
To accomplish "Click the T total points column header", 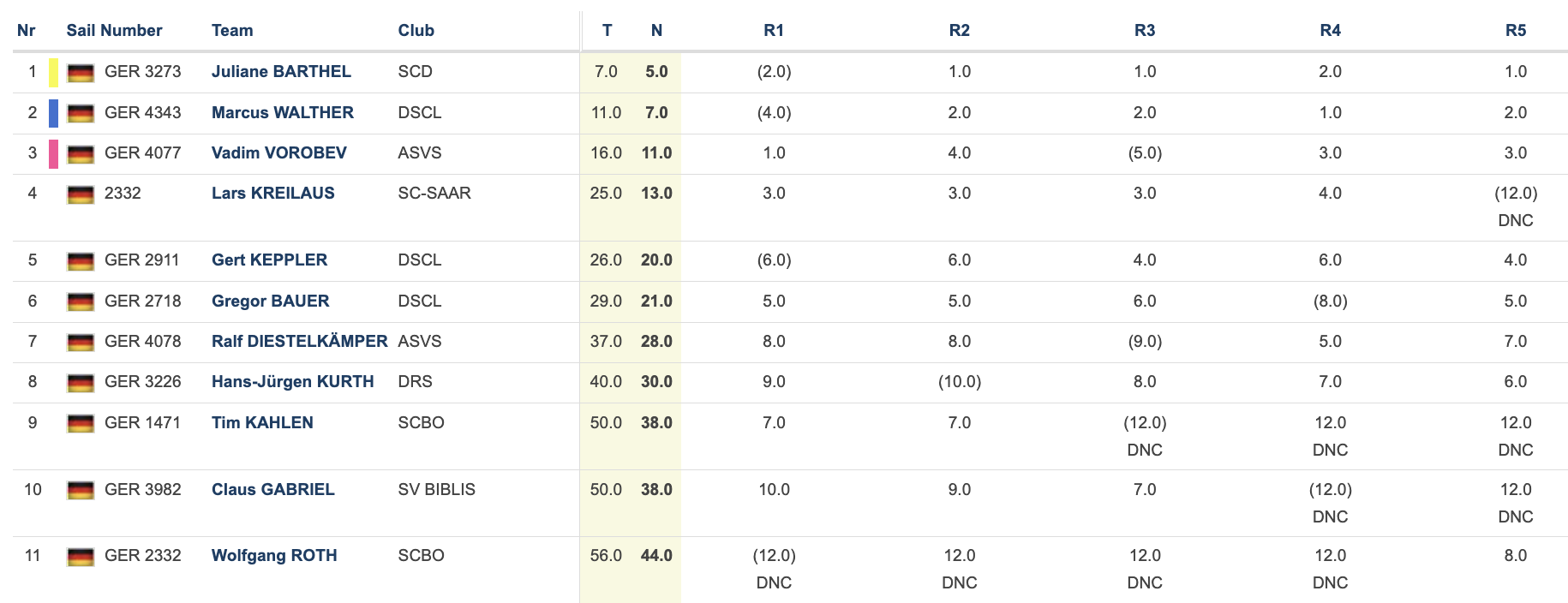I will (x=607, y=30).
